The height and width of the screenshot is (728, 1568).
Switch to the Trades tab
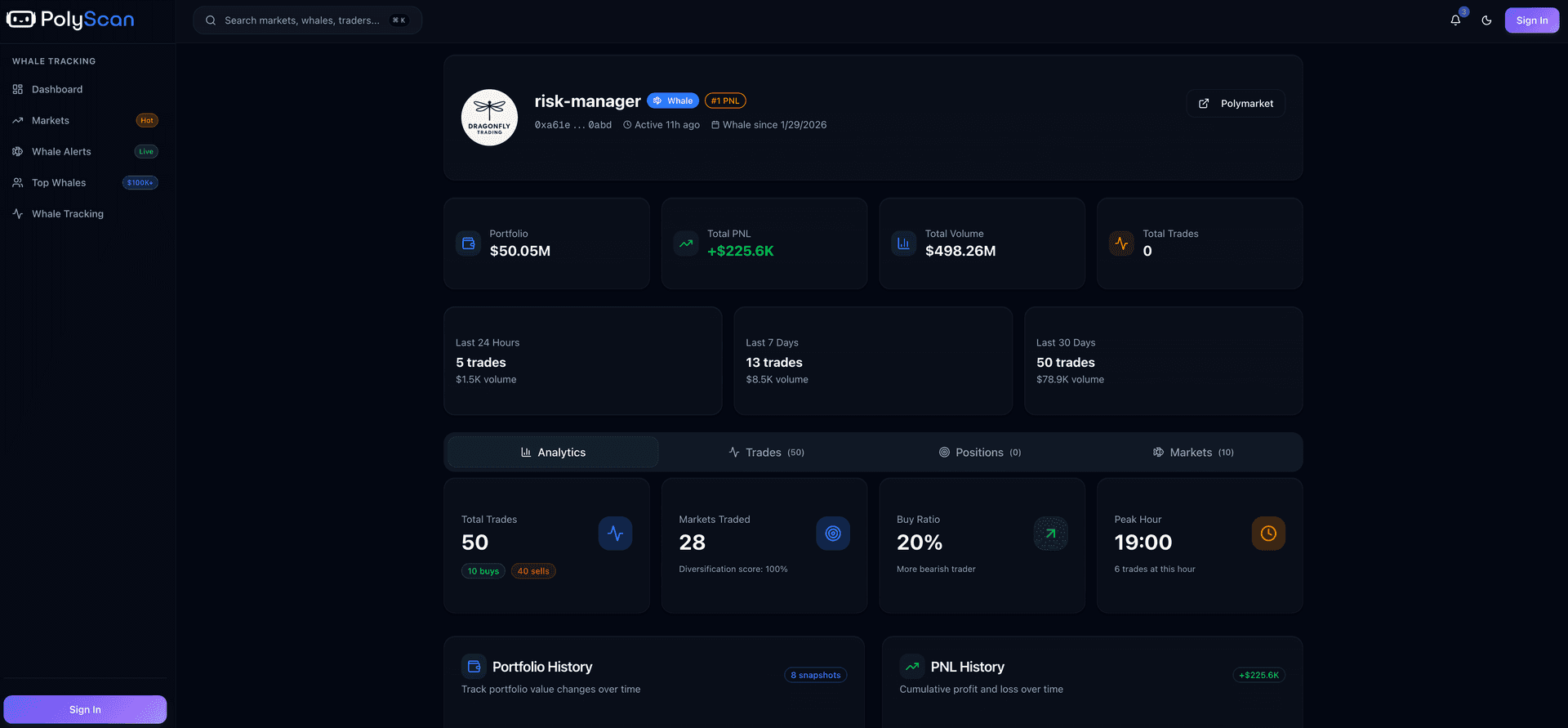coord(766,453)
